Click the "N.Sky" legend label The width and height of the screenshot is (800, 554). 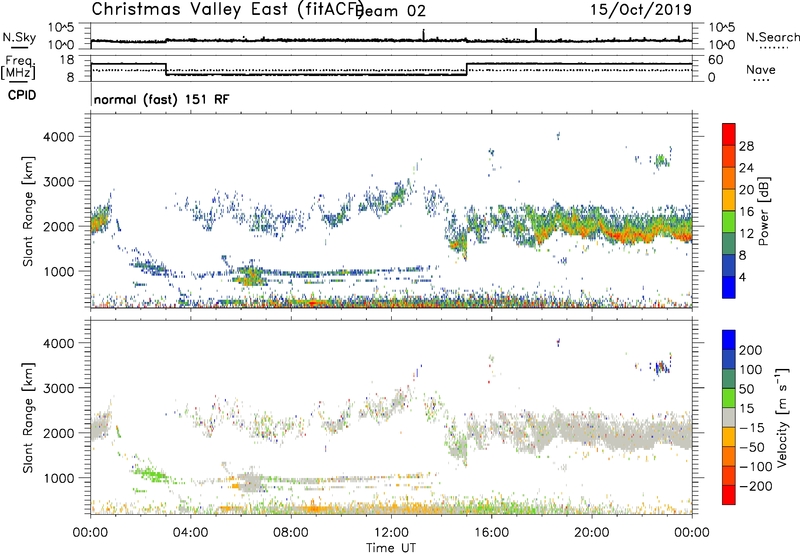coord(19,37)
